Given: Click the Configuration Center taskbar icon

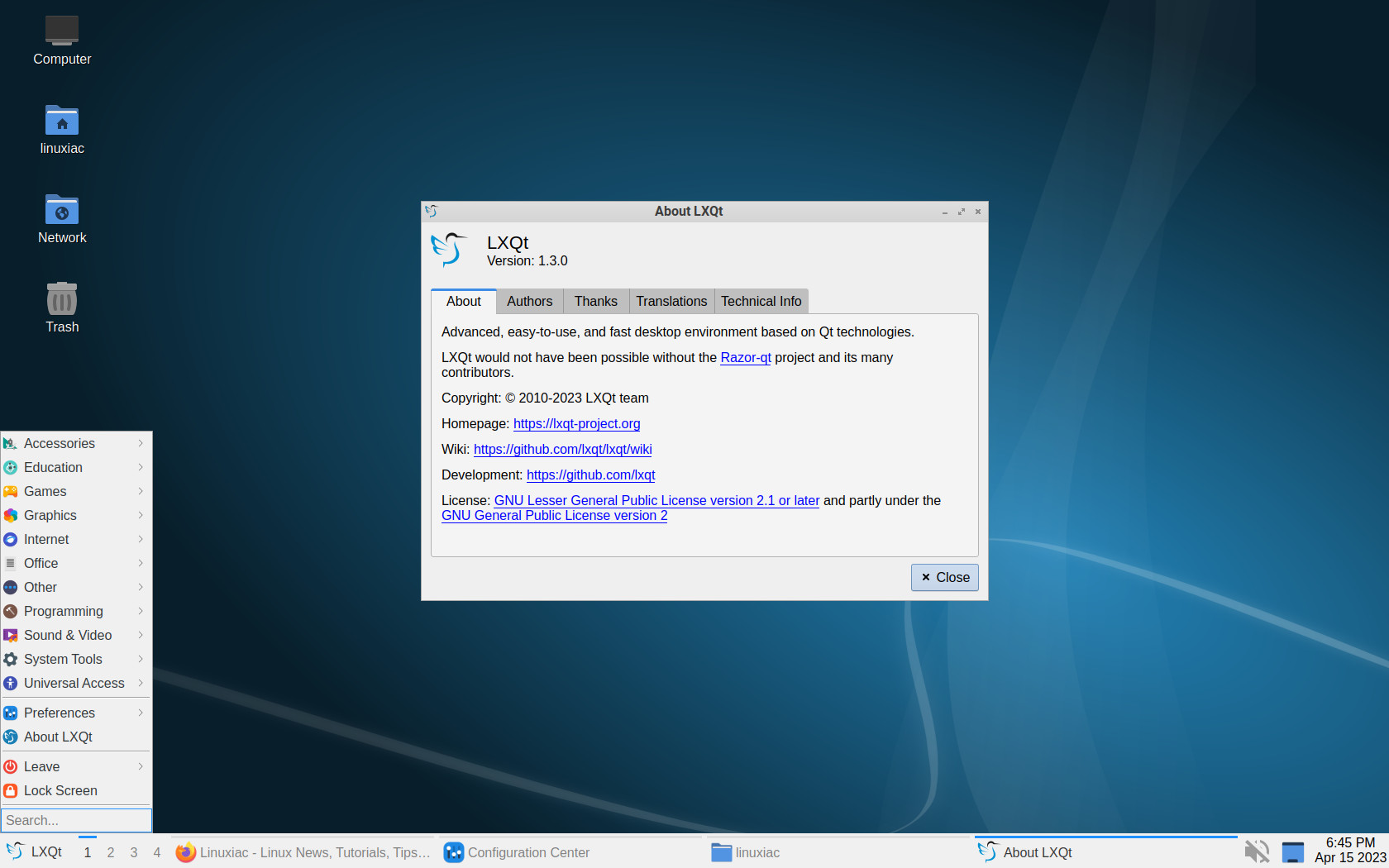Looking at the screenshot, I should tap(454, 852).
